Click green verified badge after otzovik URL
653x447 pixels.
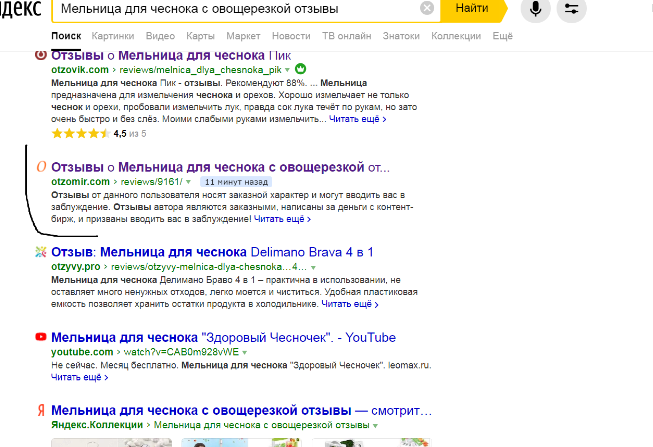(x=300, y=69)
